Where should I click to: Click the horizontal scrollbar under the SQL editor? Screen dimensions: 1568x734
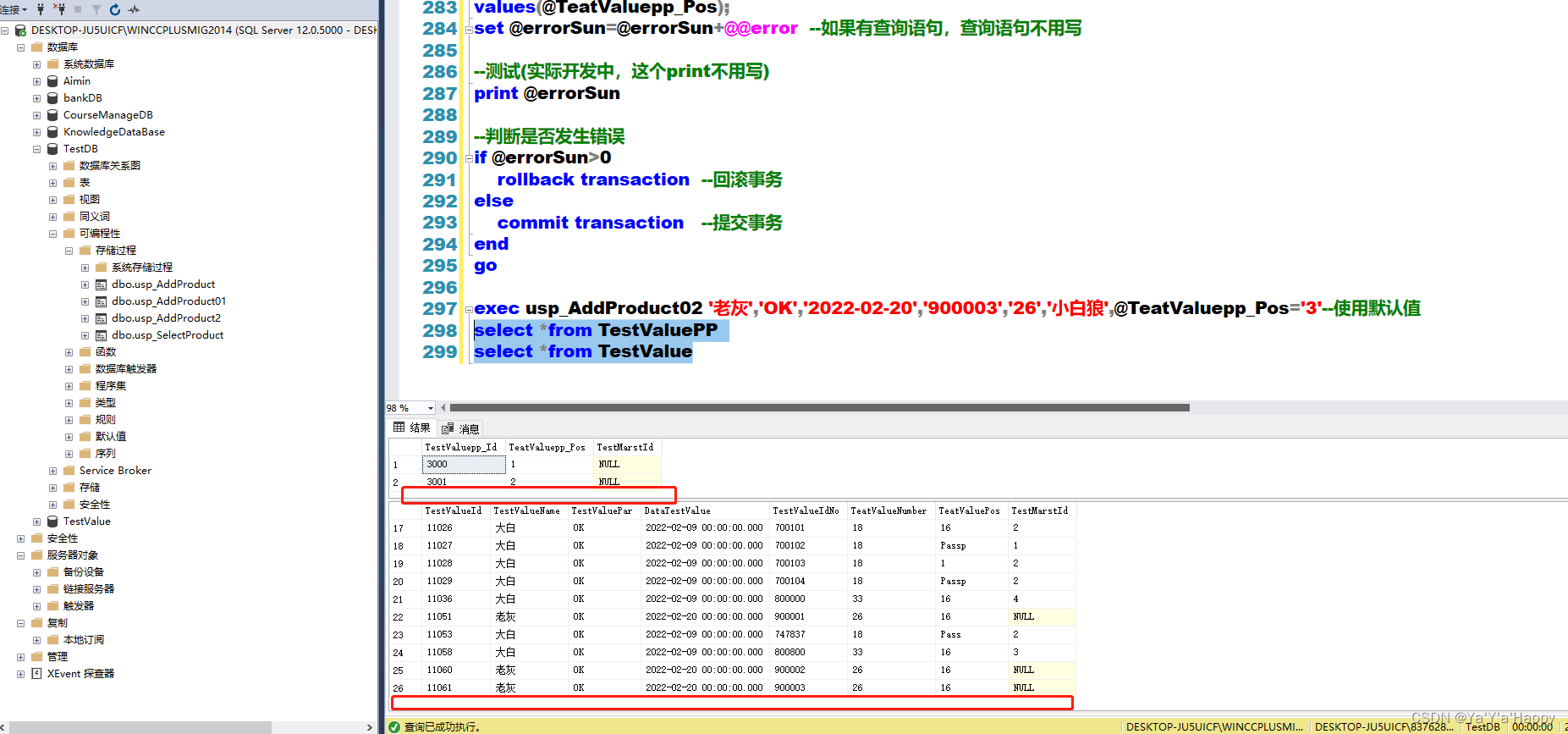pyautogui.click(x=819, y=408)
